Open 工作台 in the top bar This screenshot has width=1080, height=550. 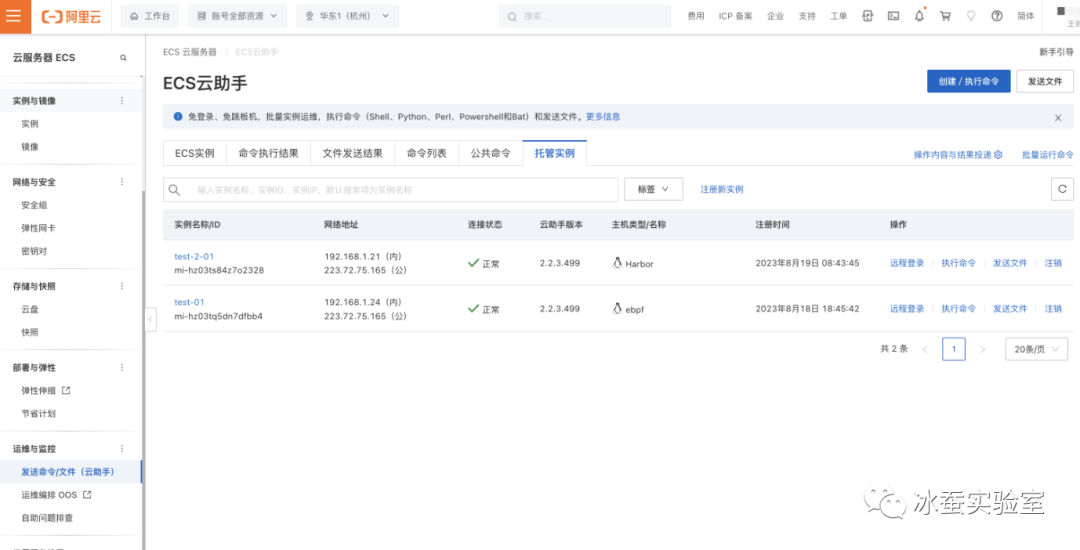point(149,16)
